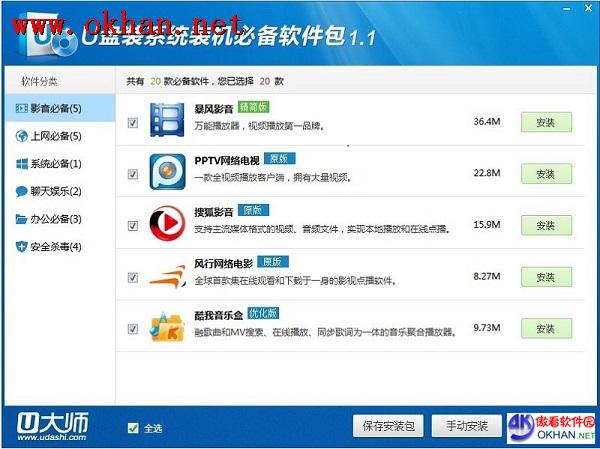
Task: Deselect the 酷我音乐盒 checkbox
Action: pos(133,329)
